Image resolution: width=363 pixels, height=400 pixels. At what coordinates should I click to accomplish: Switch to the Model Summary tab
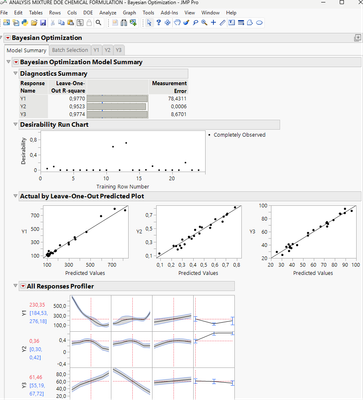pos(26,50)
